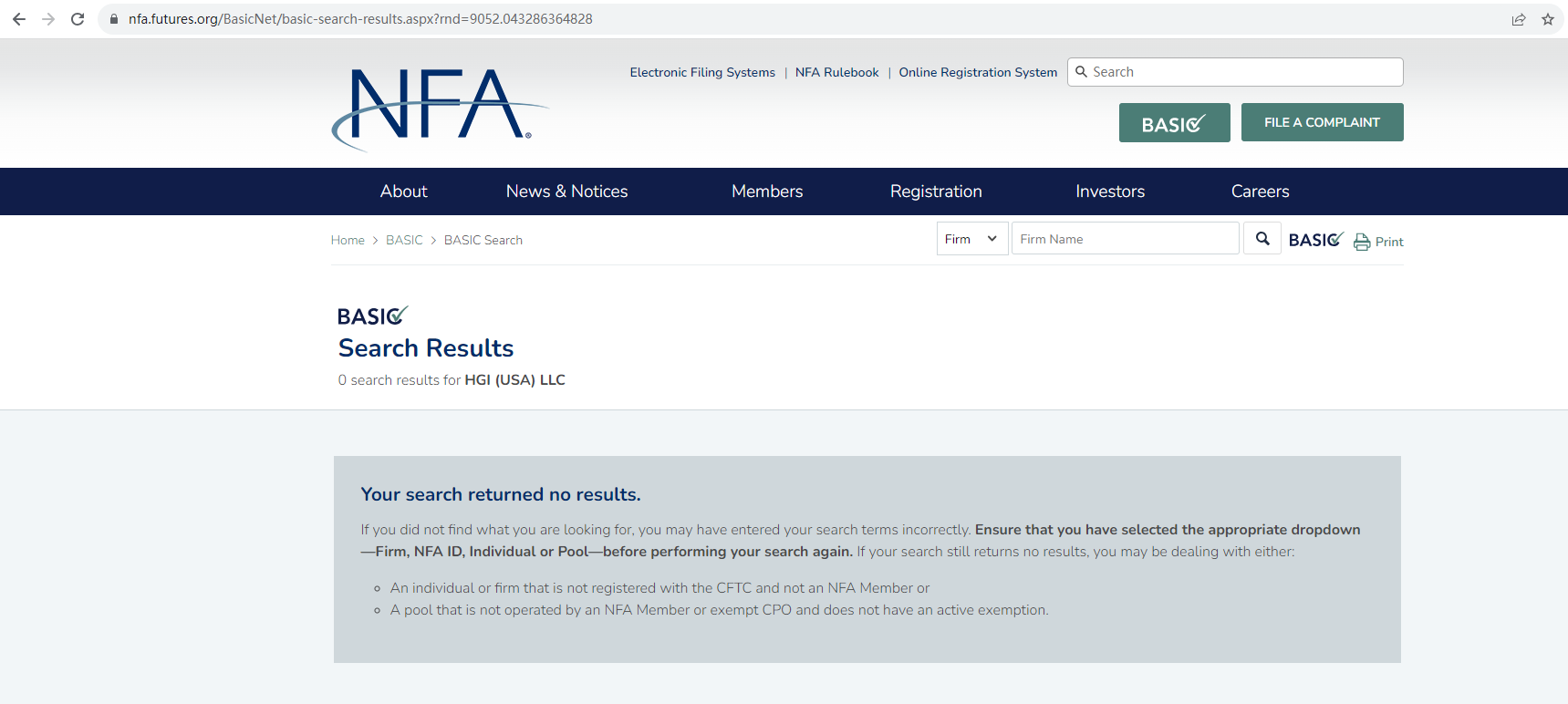Click the BASIC logo above Search Results
The width and height of the screenshot is (1568, 704).
click(x=372, y=316)
